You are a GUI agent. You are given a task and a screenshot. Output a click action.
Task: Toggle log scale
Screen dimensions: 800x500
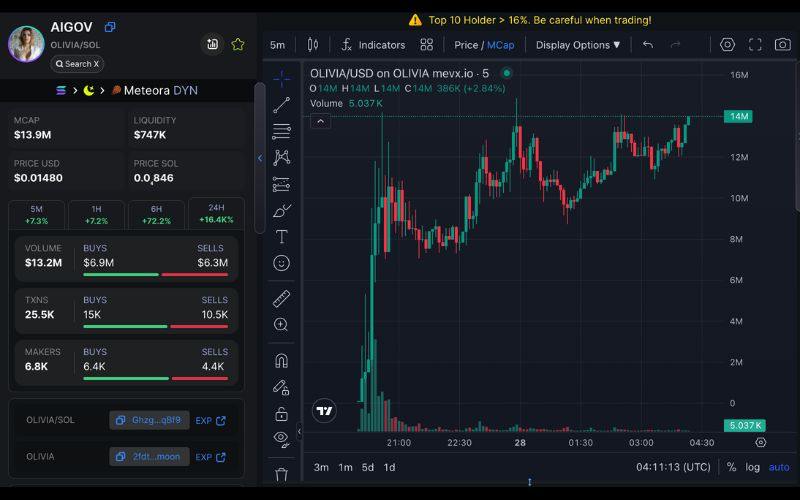753,467
